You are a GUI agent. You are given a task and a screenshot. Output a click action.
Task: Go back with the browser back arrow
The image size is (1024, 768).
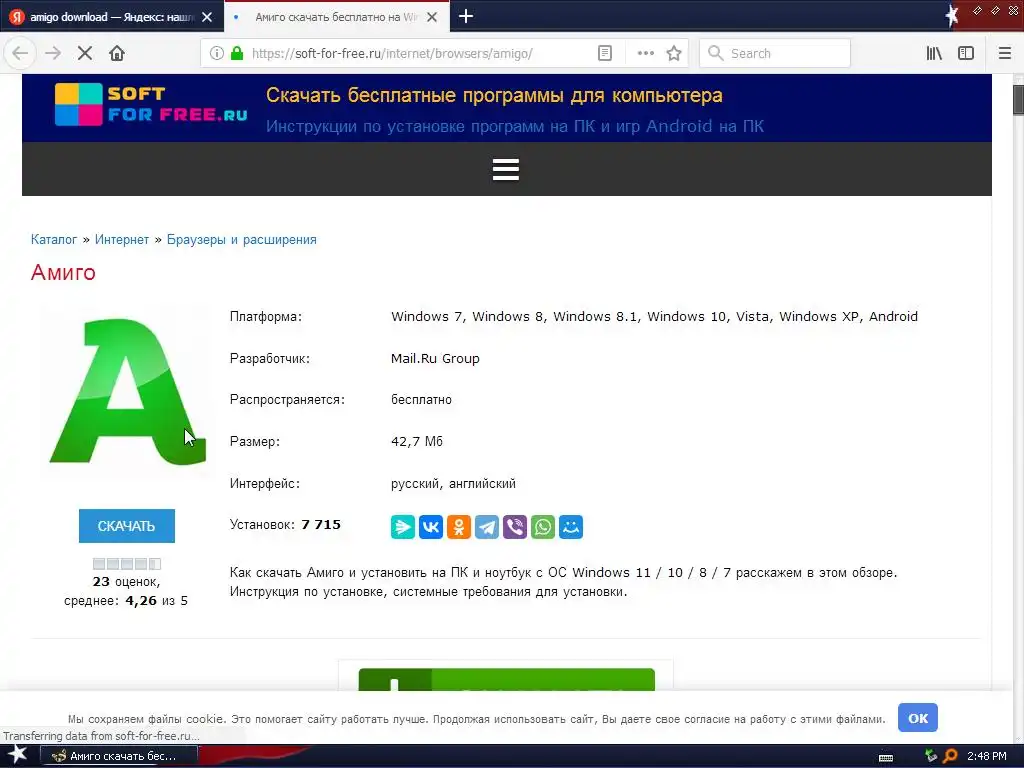click(20, 53)
